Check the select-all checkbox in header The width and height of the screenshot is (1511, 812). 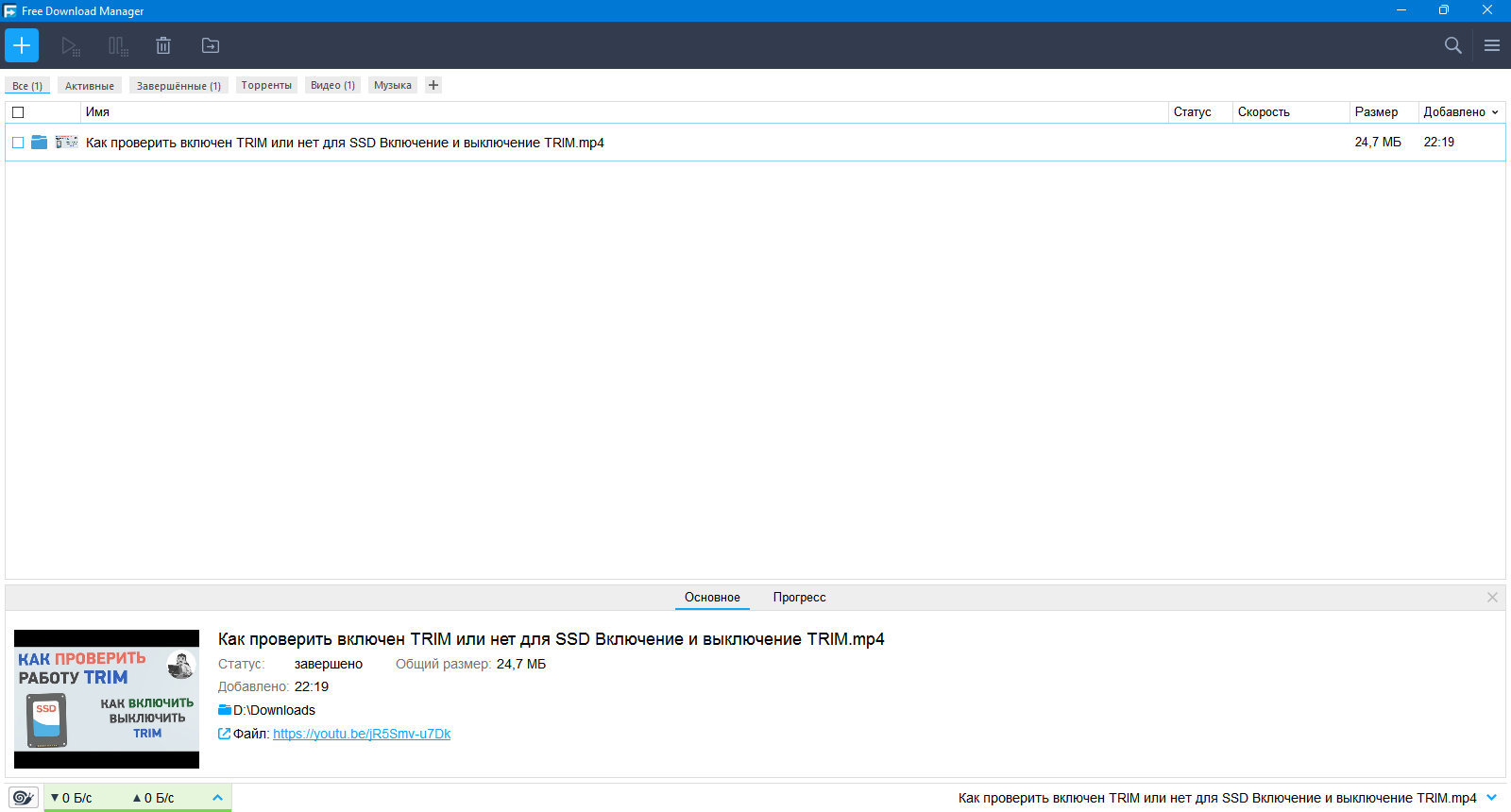tap(18, 112)
